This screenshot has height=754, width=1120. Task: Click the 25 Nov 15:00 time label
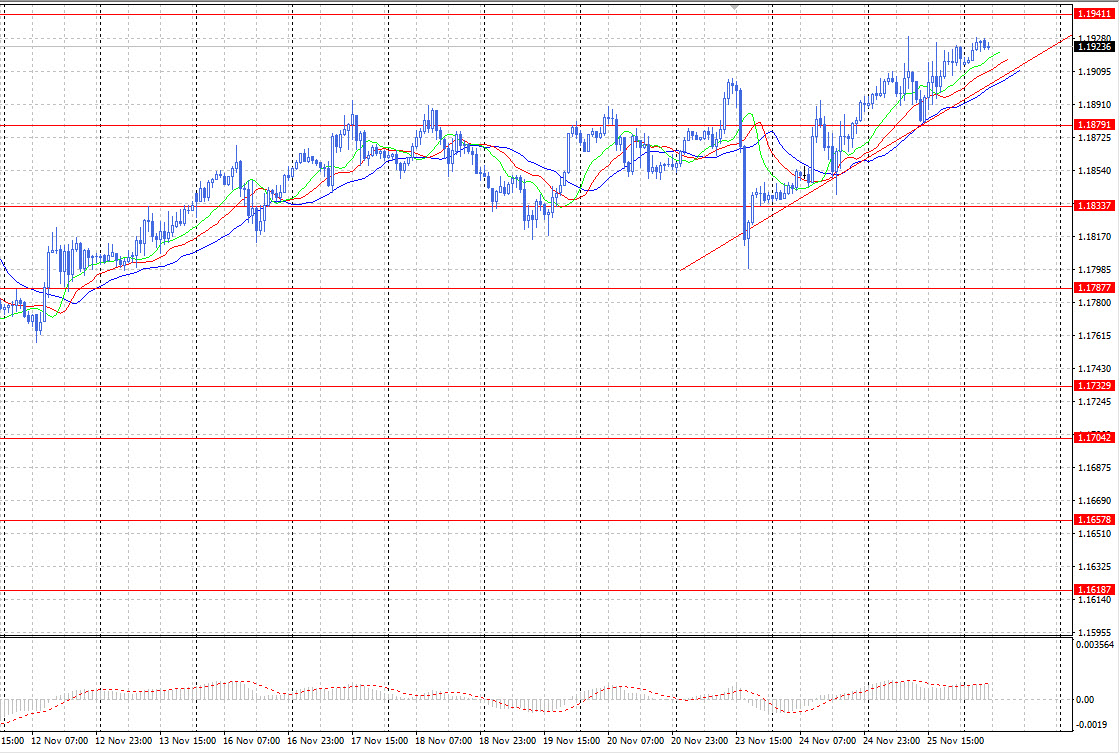coord(956,741)
